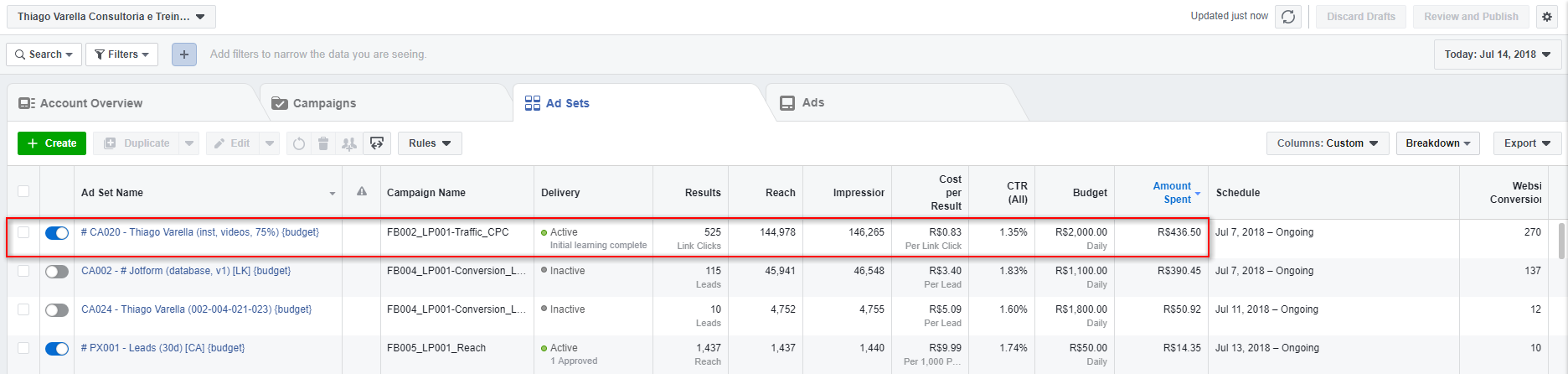This screenshot has width=1568, height=374.
Task: Click the warning triangle column header
Action: click(x=362, y=192)
